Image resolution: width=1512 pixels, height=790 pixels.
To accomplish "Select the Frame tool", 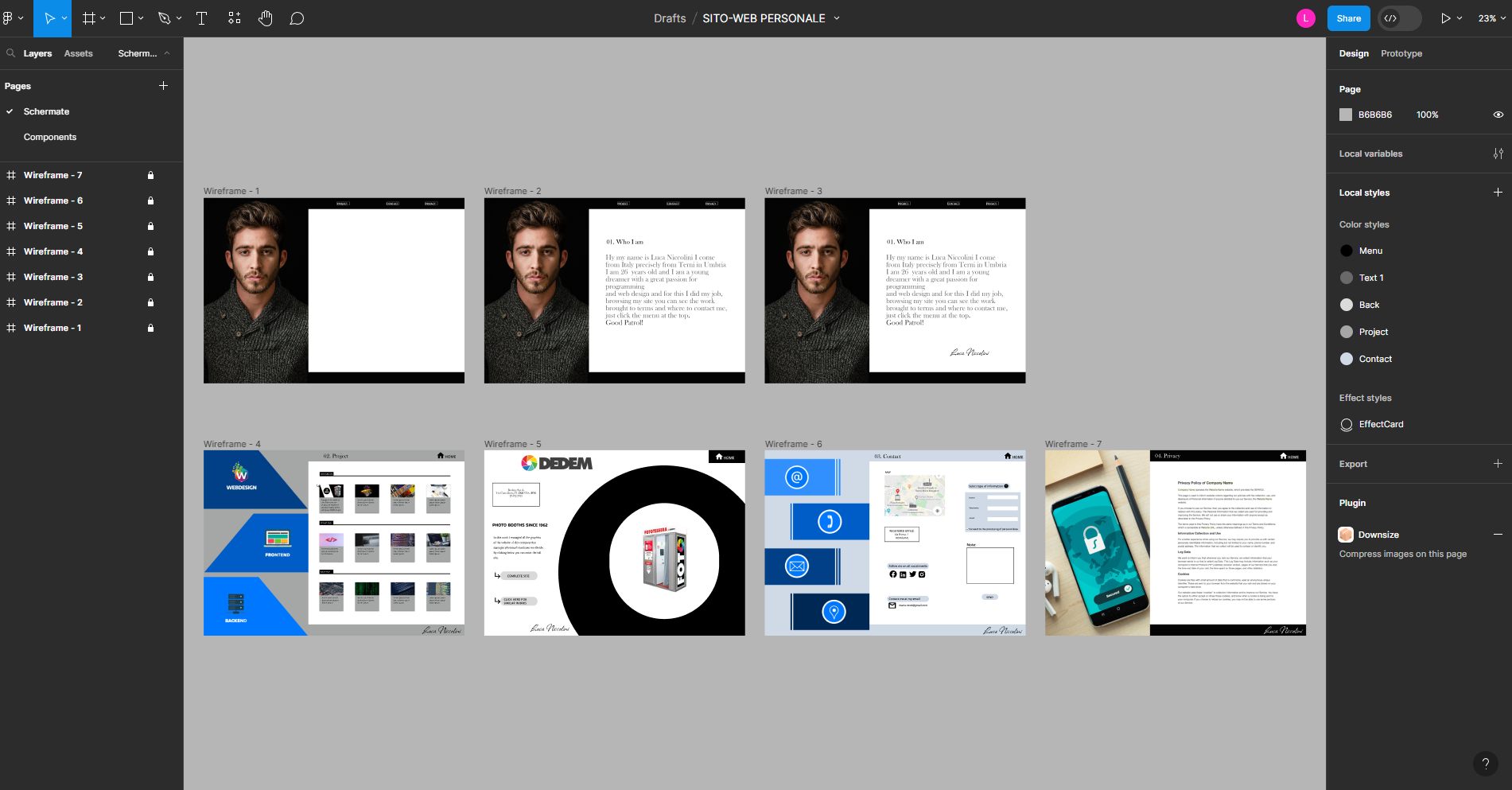I will pyautogui.click(x=89, y=18).
